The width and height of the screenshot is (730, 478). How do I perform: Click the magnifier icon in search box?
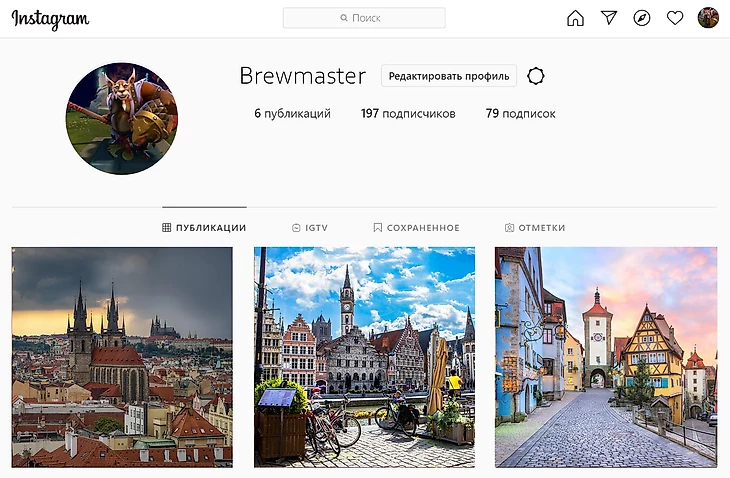click(344, 18)
